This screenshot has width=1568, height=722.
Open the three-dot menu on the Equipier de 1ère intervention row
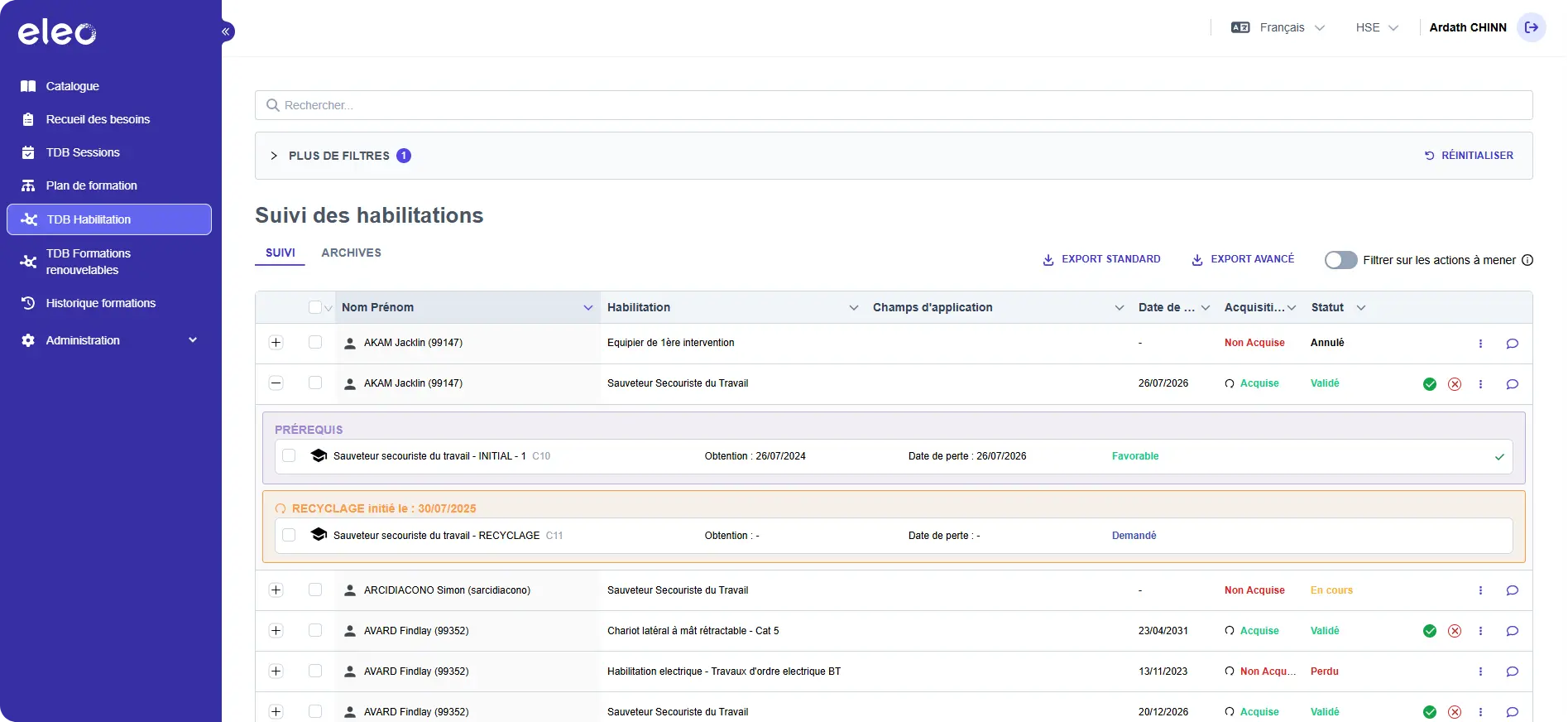pyautogui.click(x=1480, y=344)
